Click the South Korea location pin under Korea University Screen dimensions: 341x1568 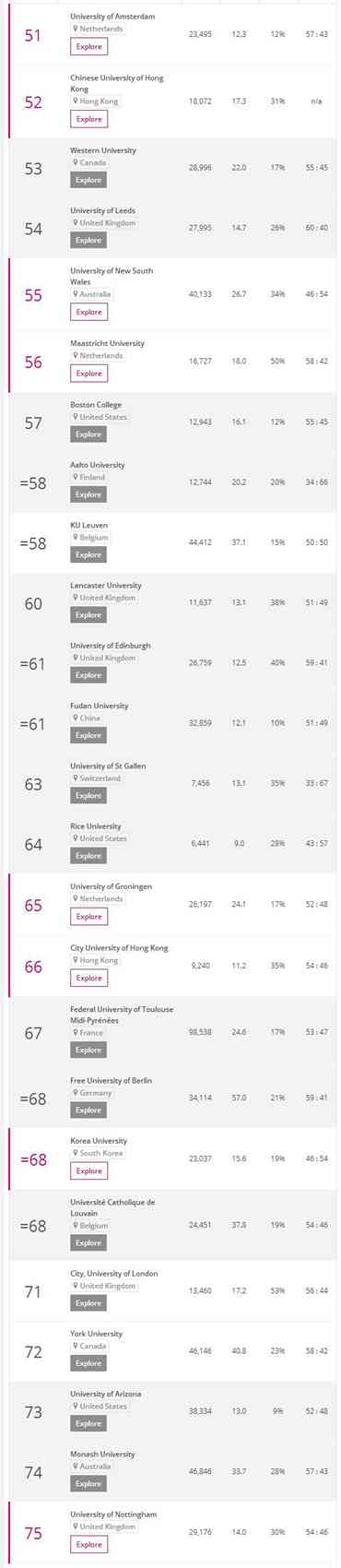point(76,1154)
